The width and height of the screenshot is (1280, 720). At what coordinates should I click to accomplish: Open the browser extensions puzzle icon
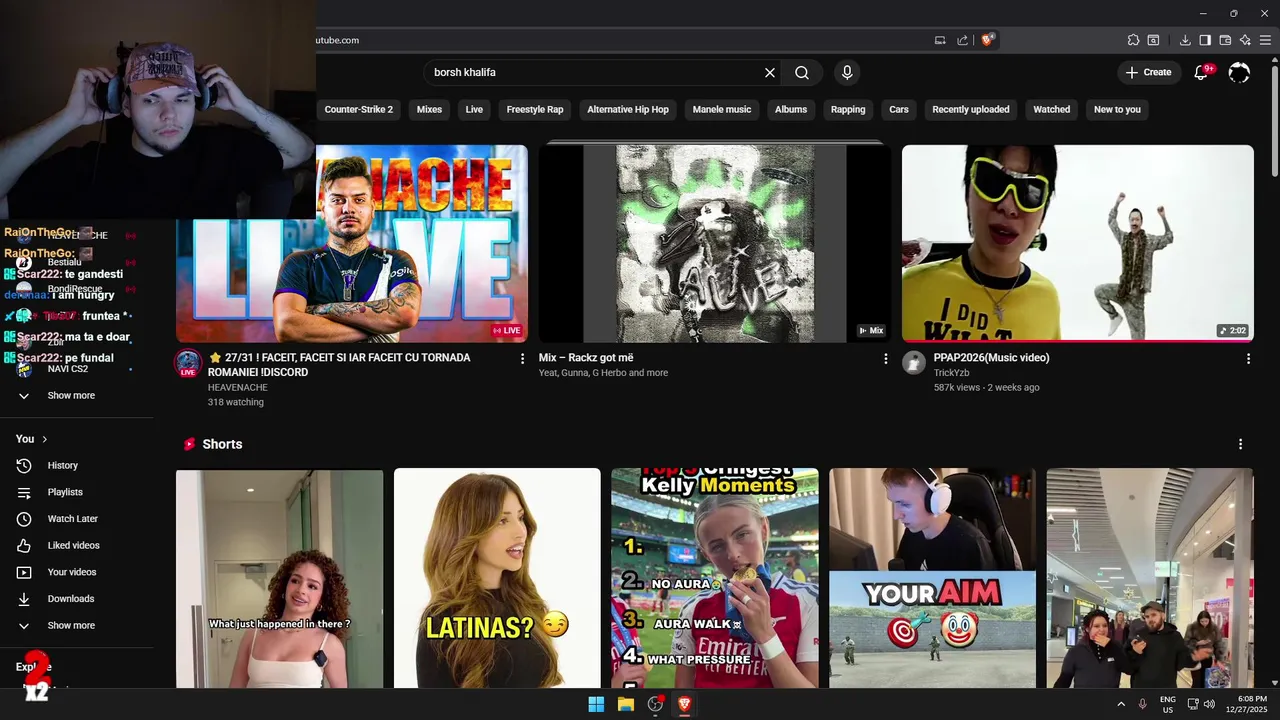[x=1133, y=40]
